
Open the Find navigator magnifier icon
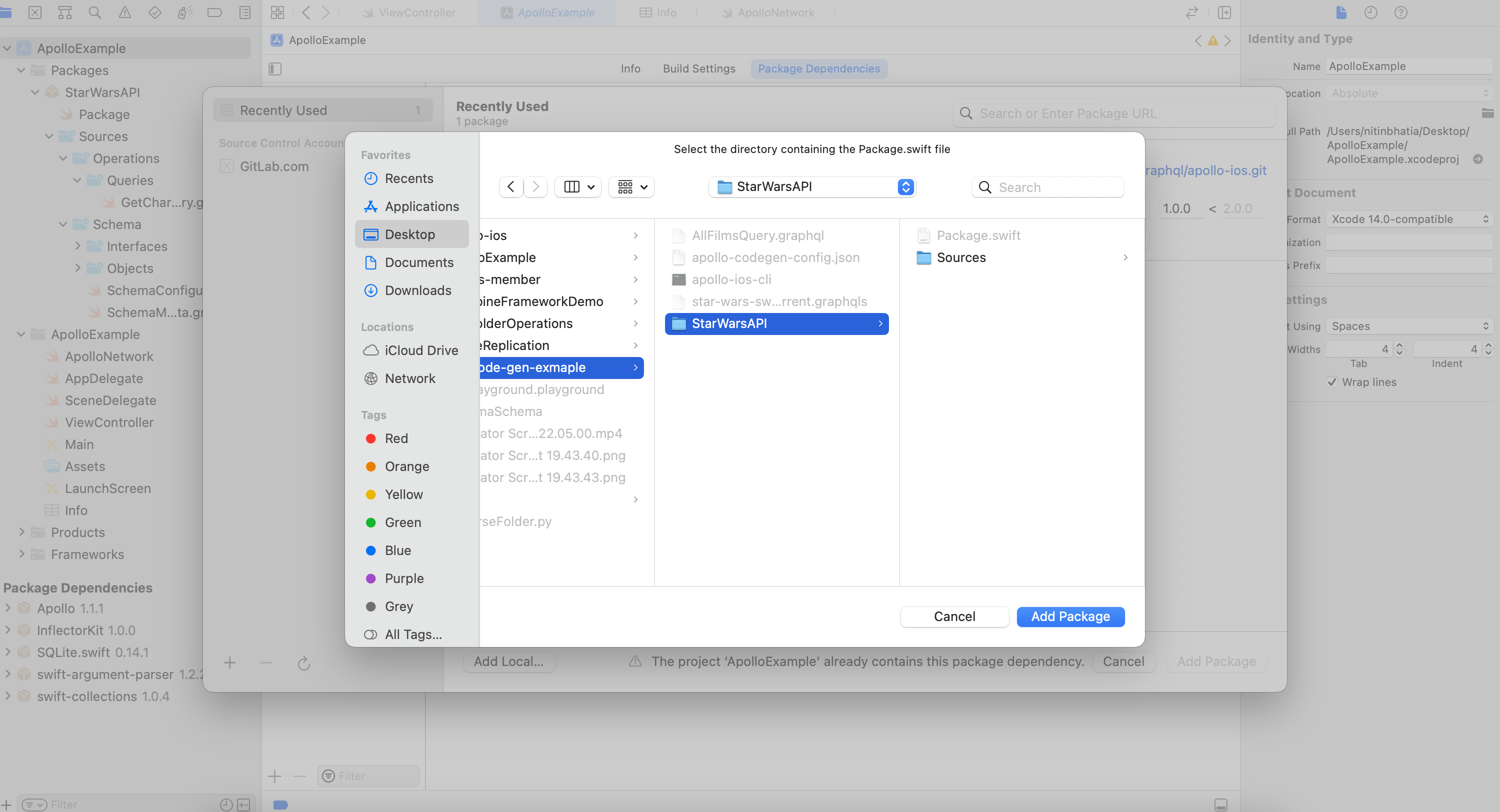(95, 12)
